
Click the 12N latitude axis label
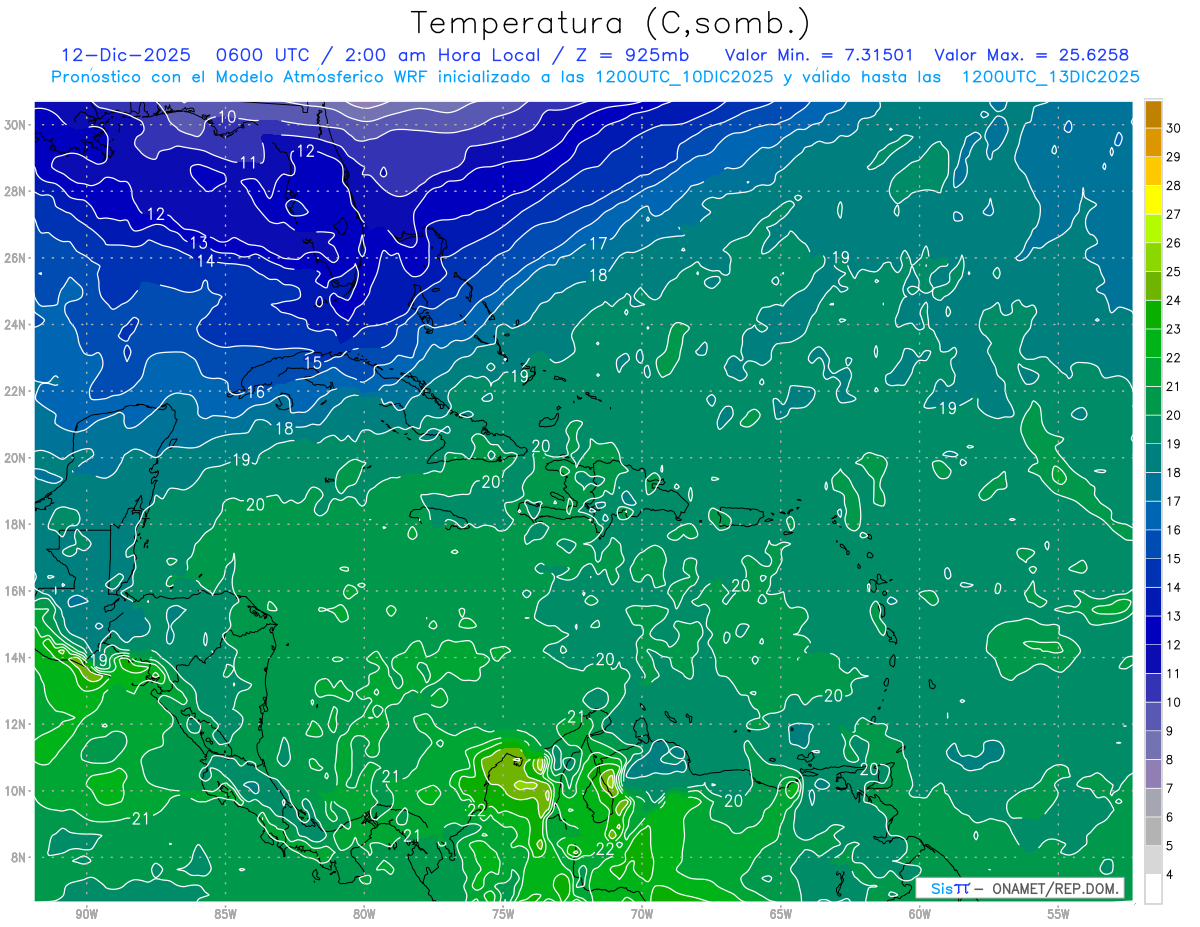[16, 724]
